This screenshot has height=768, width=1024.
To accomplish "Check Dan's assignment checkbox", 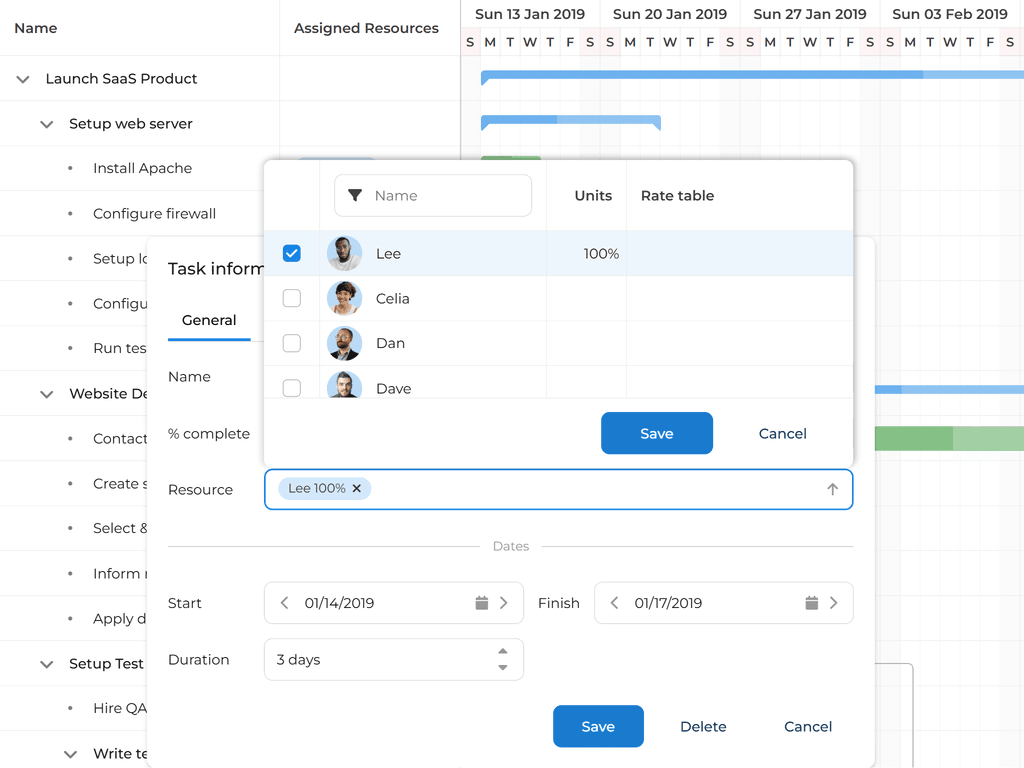I will coord(292,343).
